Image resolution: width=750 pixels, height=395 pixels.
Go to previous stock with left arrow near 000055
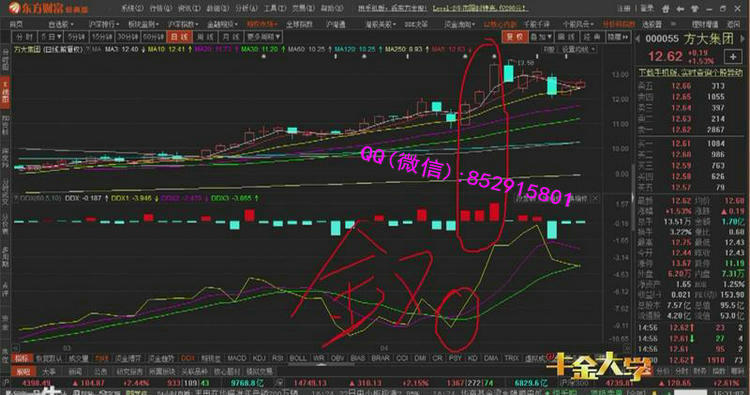pyautogui.click(x=638, y=39)
